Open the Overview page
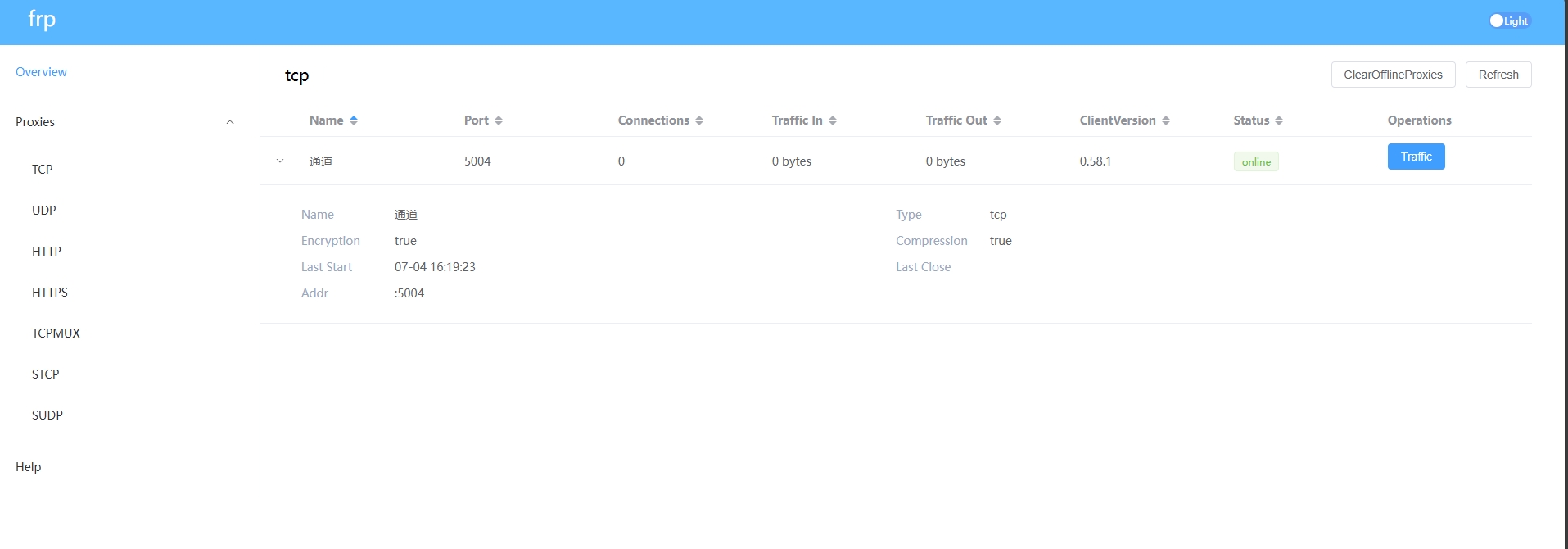Viewport: 1568px width, 549px height. click(41, 72)
